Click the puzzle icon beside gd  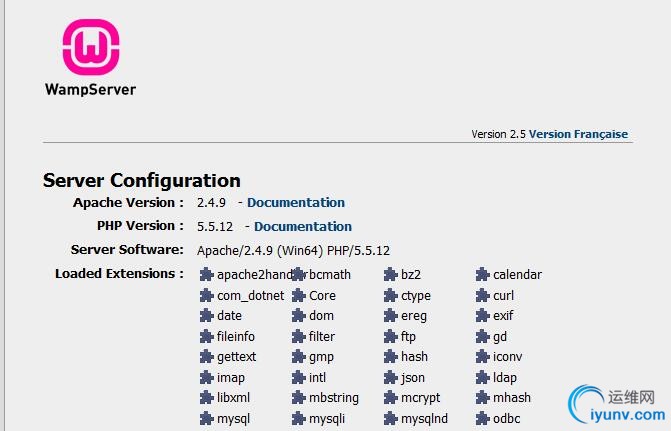pos(483,336)
